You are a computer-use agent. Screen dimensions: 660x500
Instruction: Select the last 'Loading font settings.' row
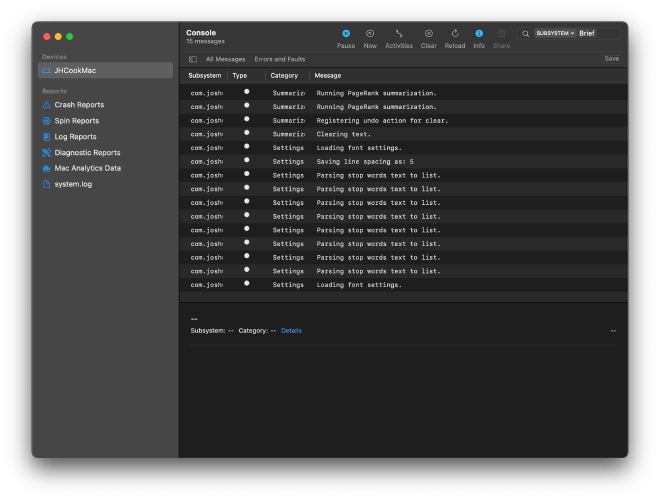click(403, 285)
